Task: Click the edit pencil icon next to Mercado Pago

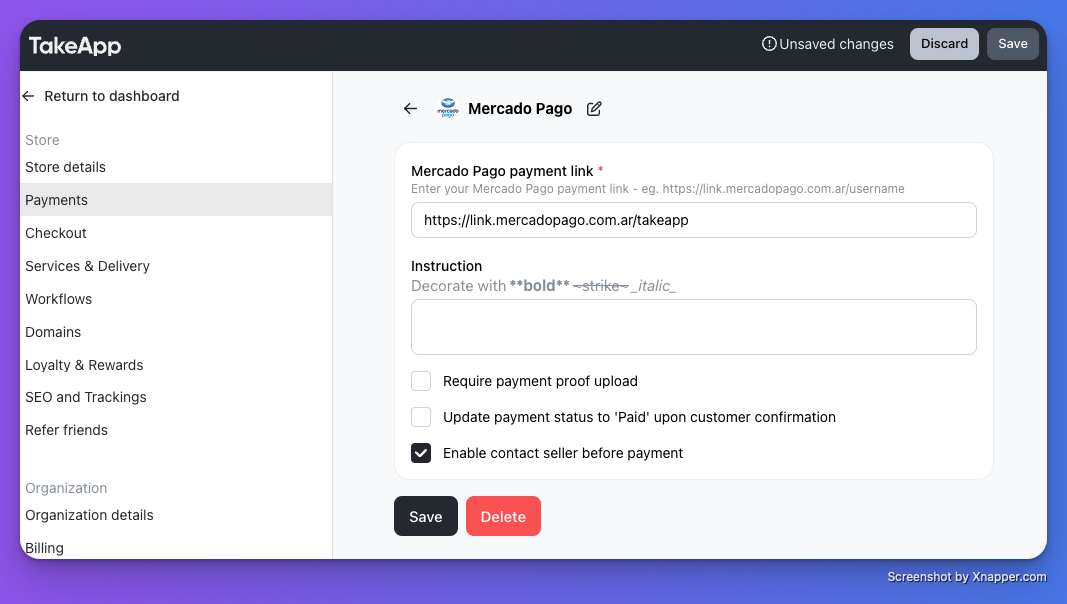Action: (x=594, y=109)
